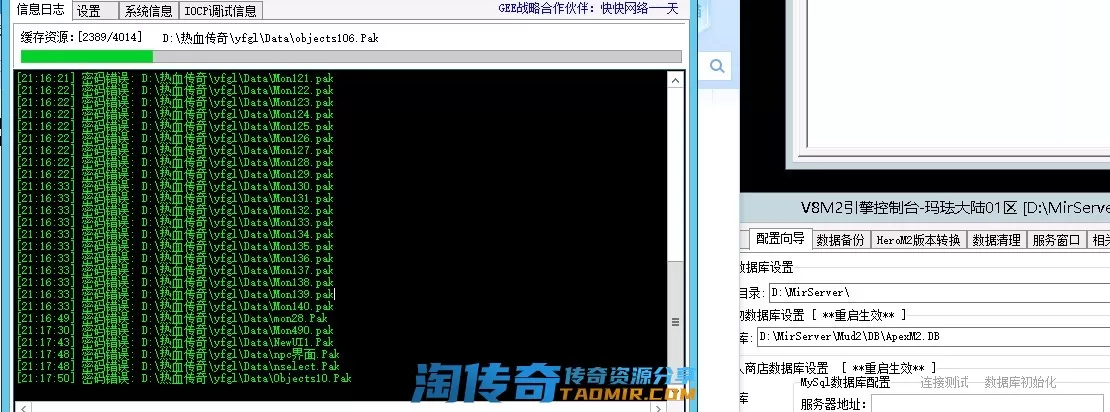
Task: Click the Mon125.pak log line
Action: 174,126
